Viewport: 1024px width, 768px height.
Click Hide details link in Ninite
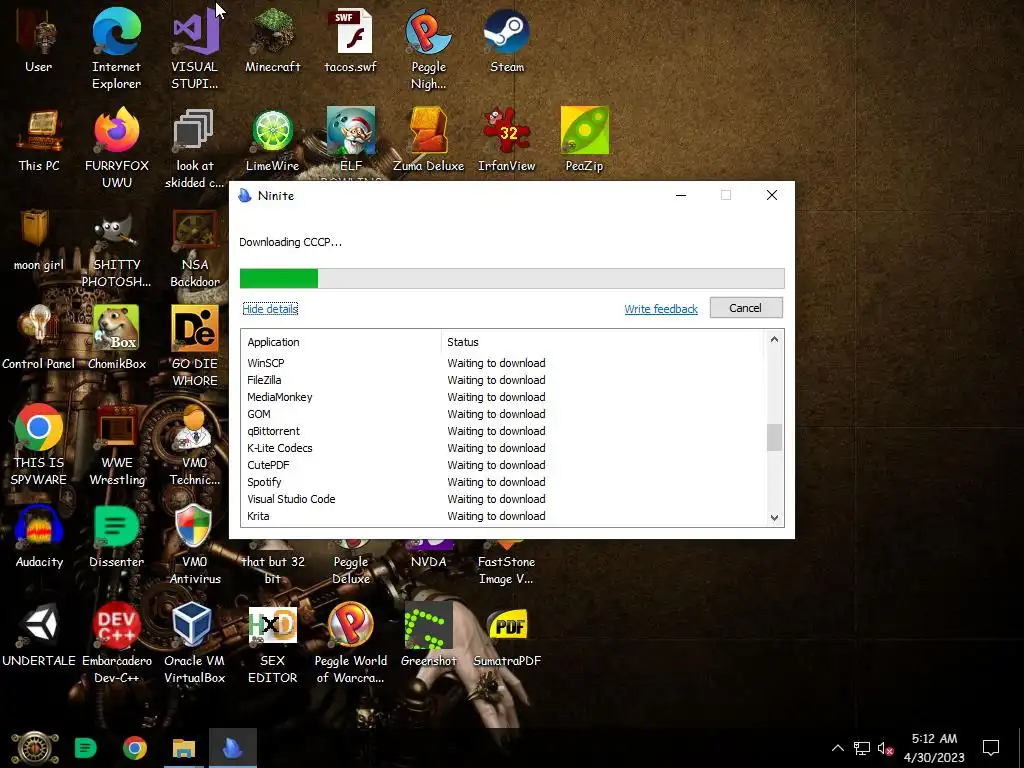270,309
